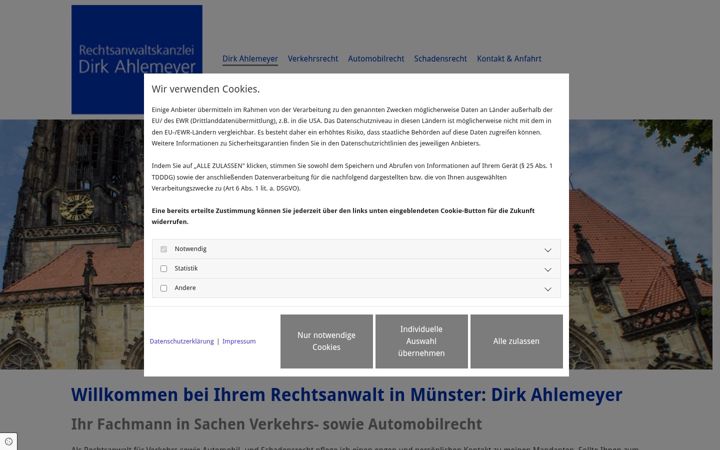
Task: Open the Dirk Ahlemeyer navigation item
Action: tap(250, 59)
